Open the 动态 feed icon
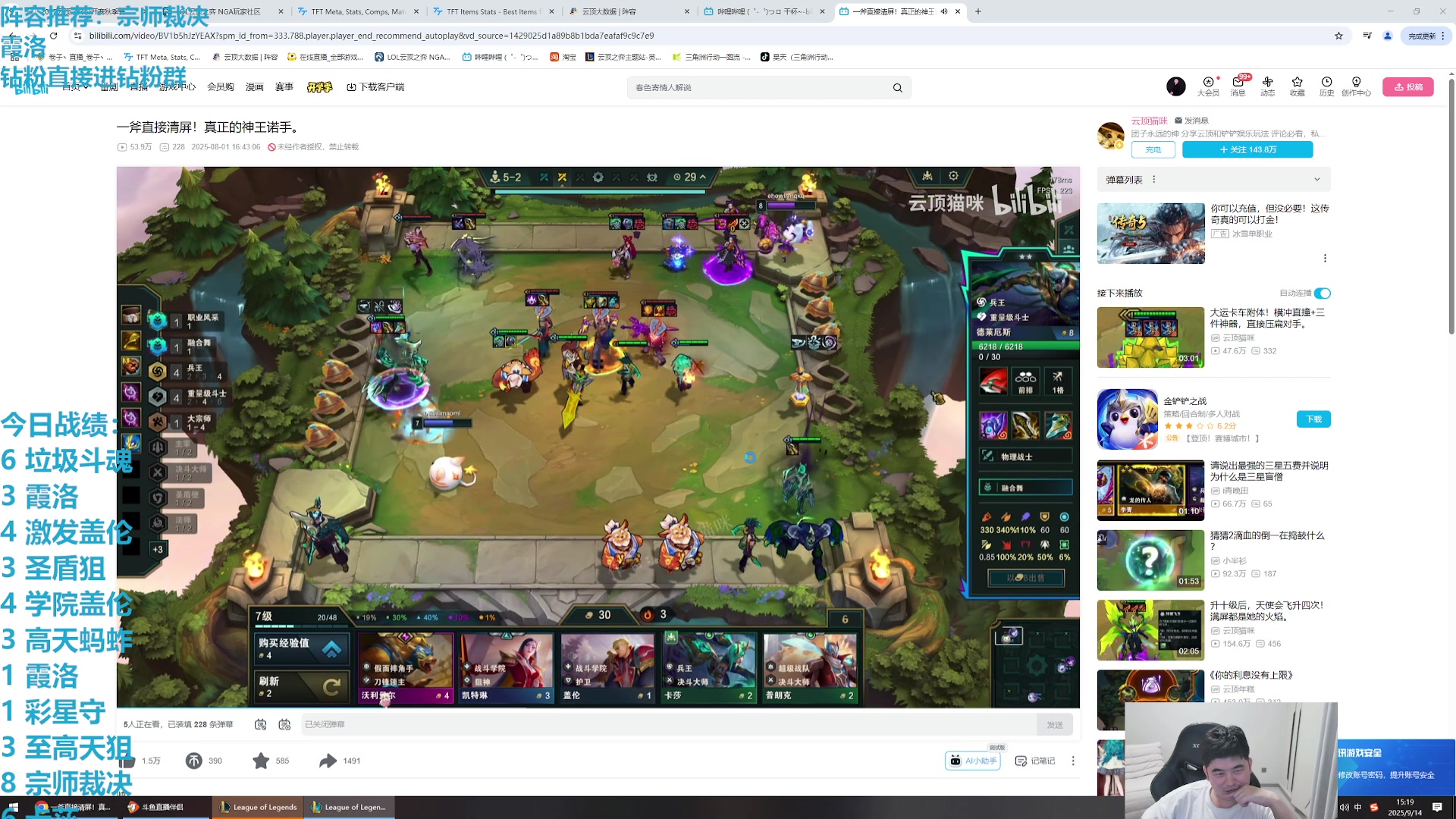The height and width of the screenshot is (819, 1456). [1267, 86]
